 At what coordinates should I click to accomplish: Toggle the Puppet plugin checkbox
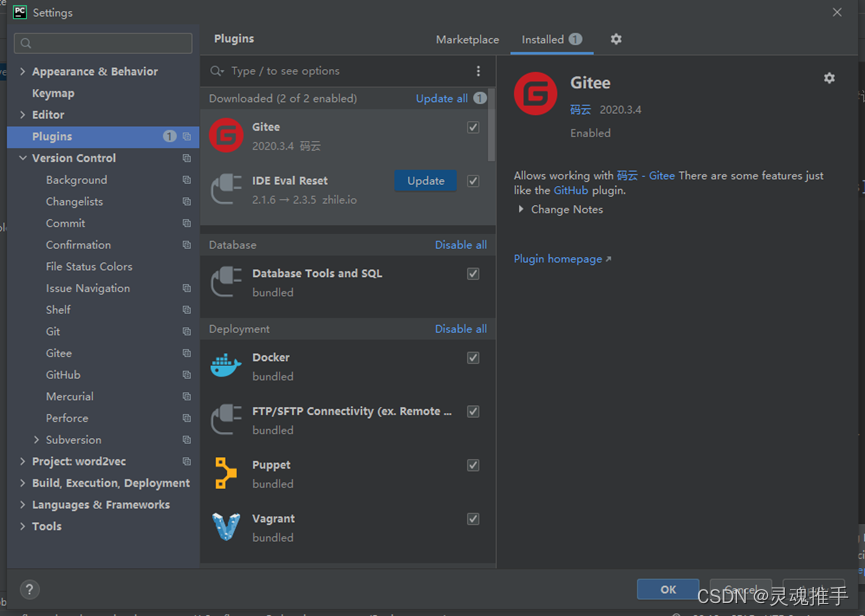tap(473, 465)
